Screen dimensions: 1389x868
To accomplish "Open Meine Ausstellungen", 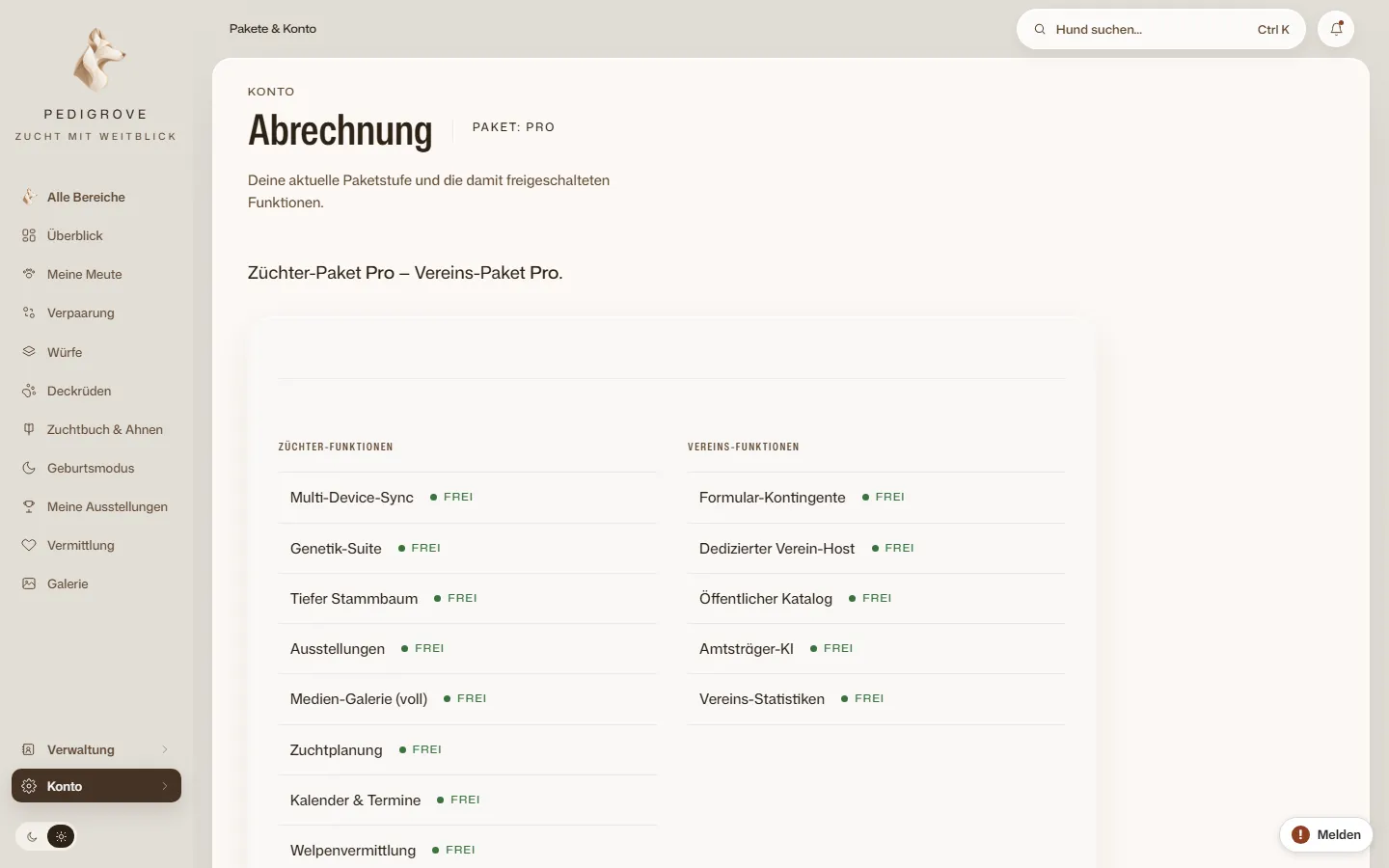I will pos(96,506).
